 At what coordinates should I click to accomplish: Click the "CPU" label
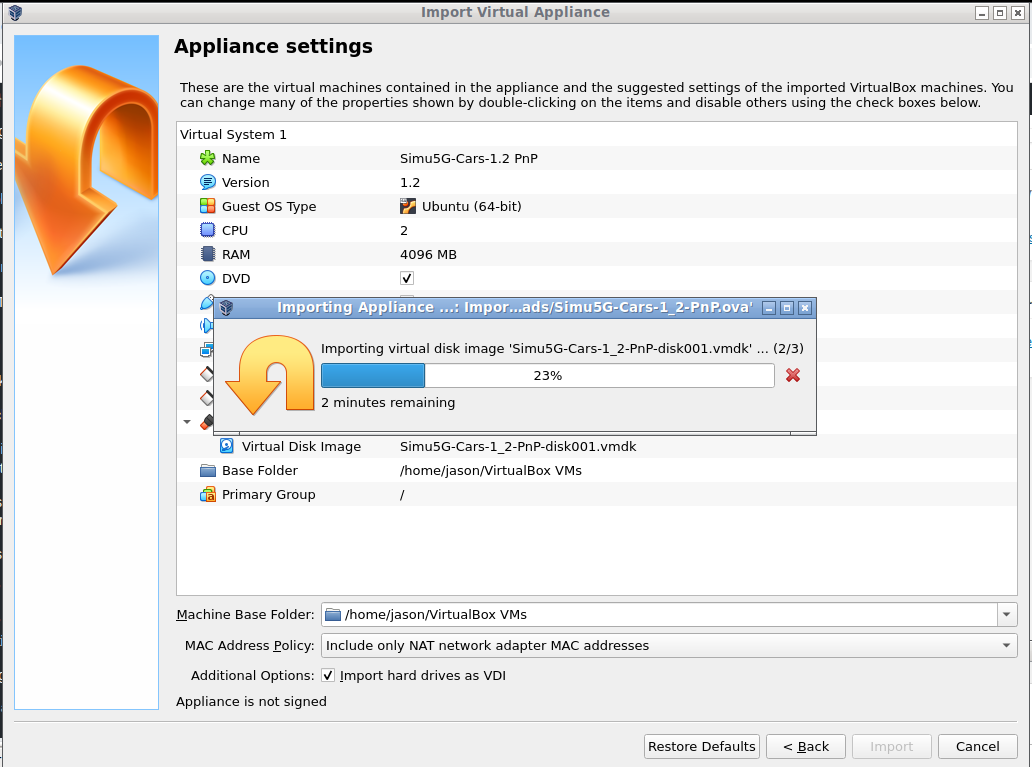click(235, 230)
